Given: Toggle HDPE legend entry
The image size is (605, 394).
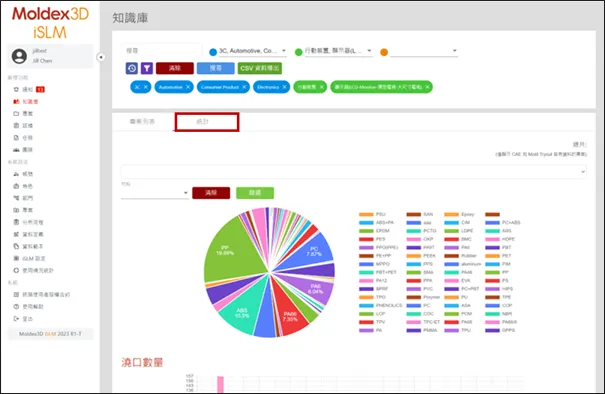Looking at the screenshot, I should 500,239.
